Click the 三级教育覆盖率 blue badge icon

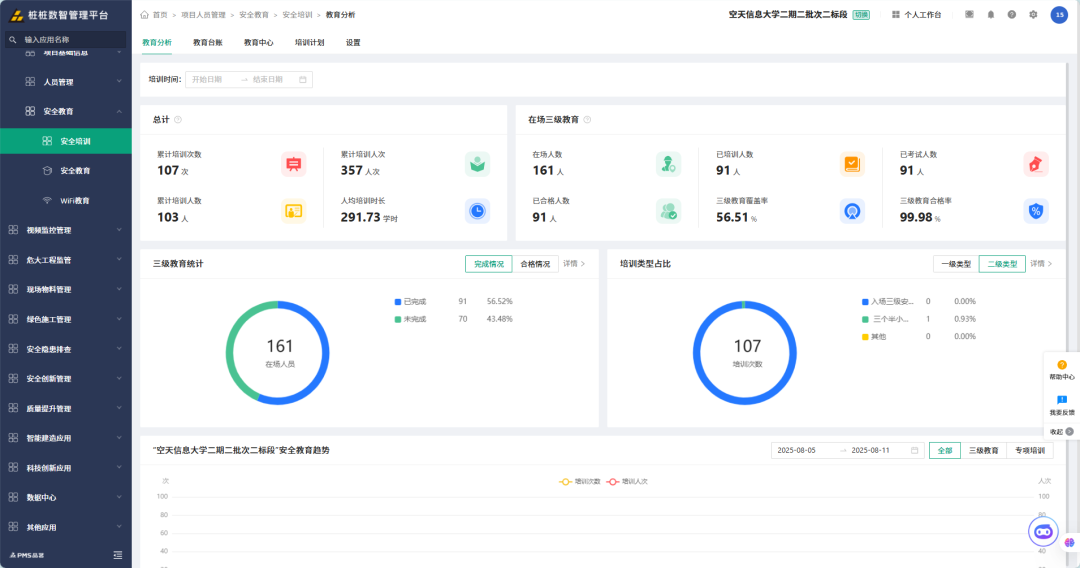(x=852, y=211)
